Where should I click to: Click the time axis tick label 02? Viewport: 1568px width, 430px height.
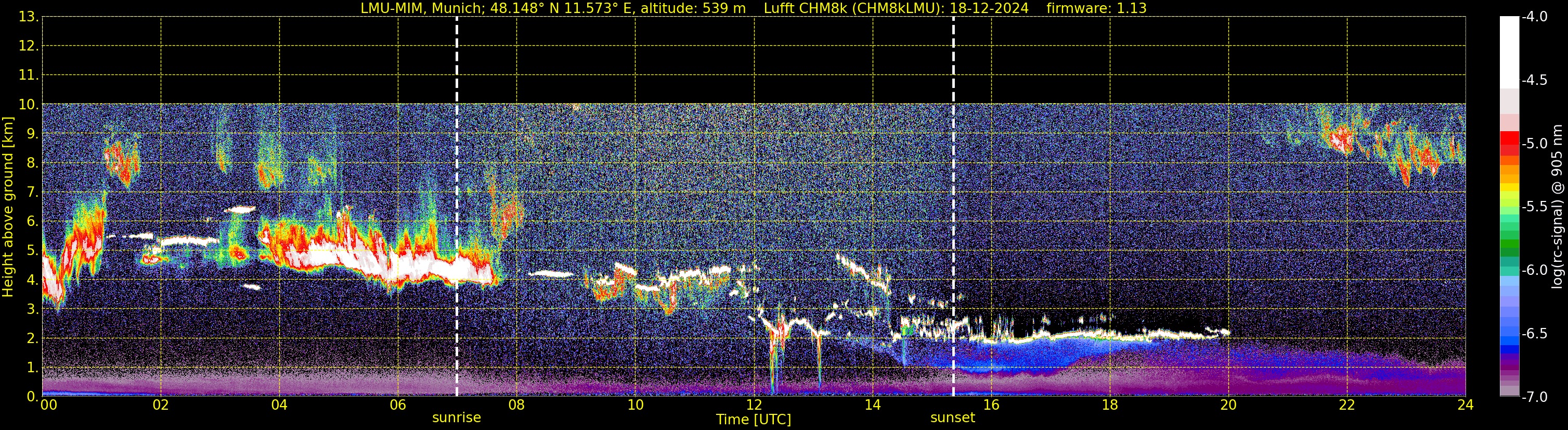coord(161,405)
